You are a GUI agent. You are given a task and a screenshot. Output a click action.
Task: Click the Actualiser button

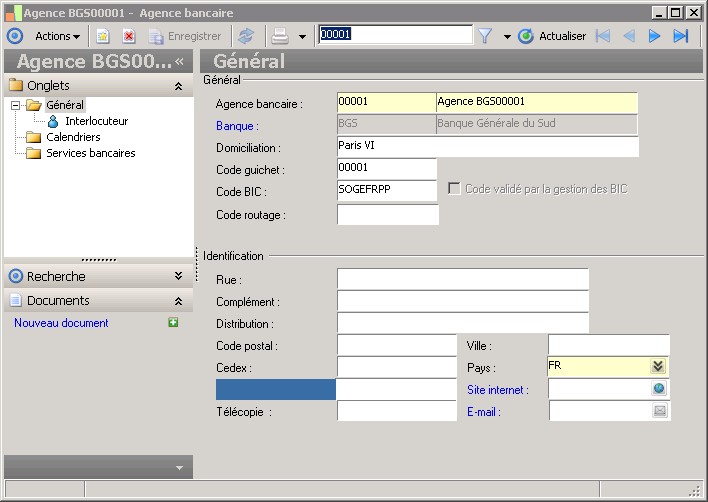552,36
